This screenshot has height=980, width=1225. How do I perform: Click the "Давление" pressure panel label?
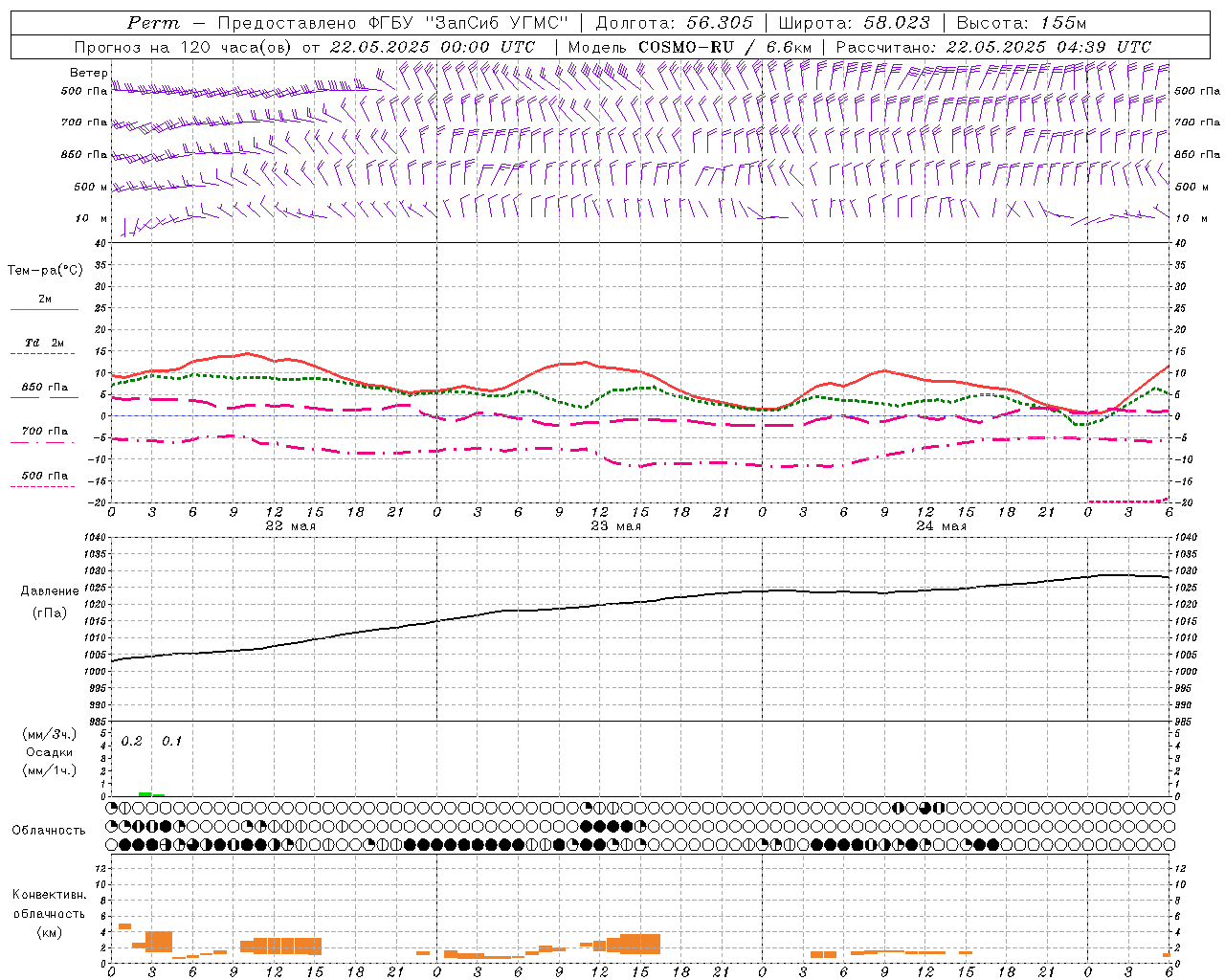[x=50, y=591]
